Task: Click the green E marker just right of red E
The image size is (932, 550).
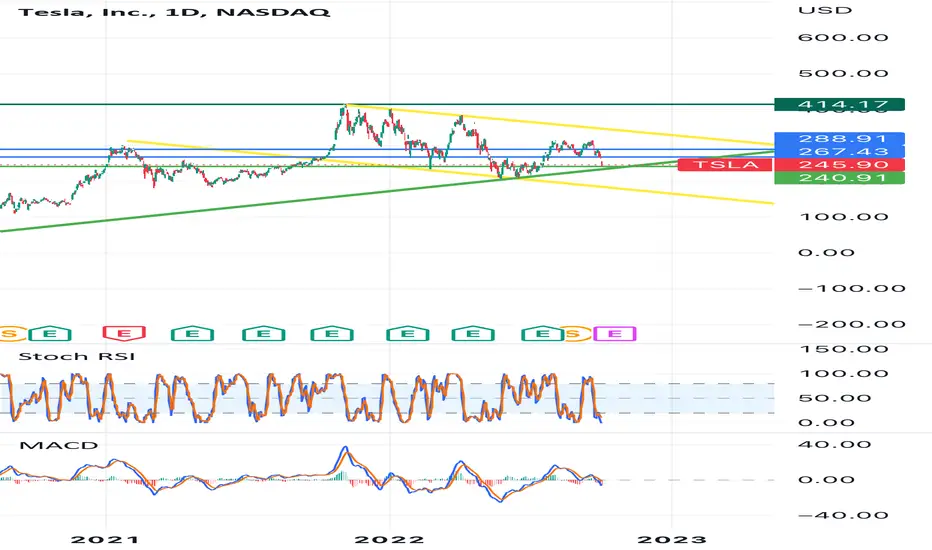Action: click(x=192, y=334)
